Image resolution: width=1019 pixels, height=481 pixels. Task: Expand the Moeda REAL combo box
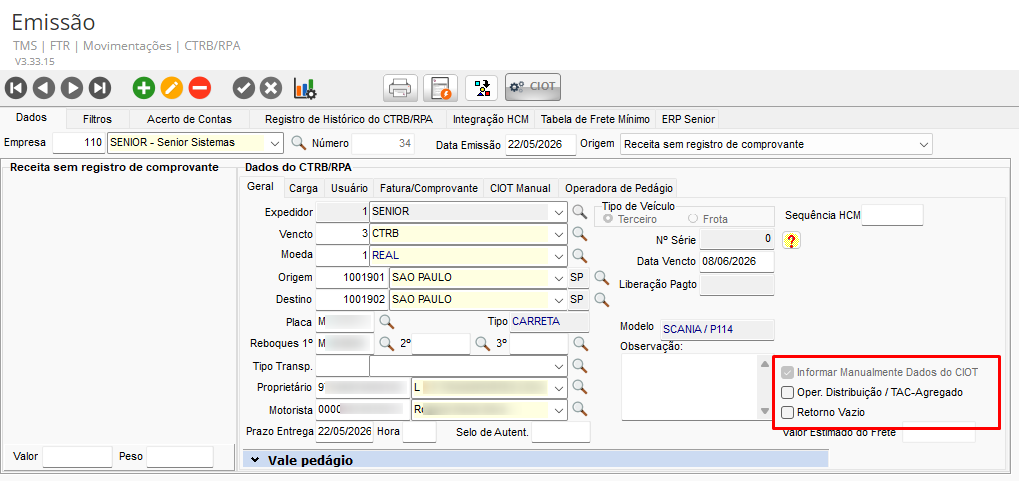pos(558,255)
